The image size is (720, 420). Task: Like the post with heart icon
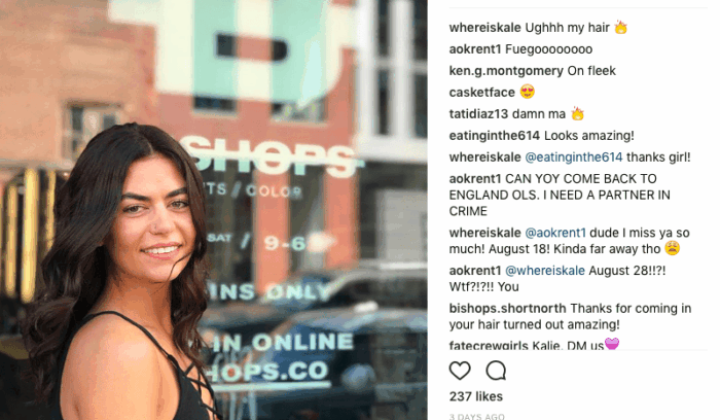coord(460,370)
